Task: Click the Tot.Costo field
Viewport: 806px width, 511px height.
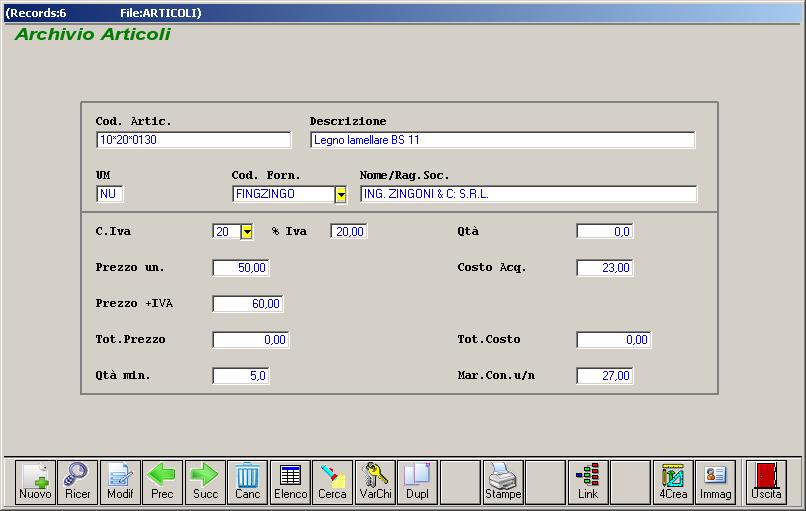Action: [x=614, y=340]
